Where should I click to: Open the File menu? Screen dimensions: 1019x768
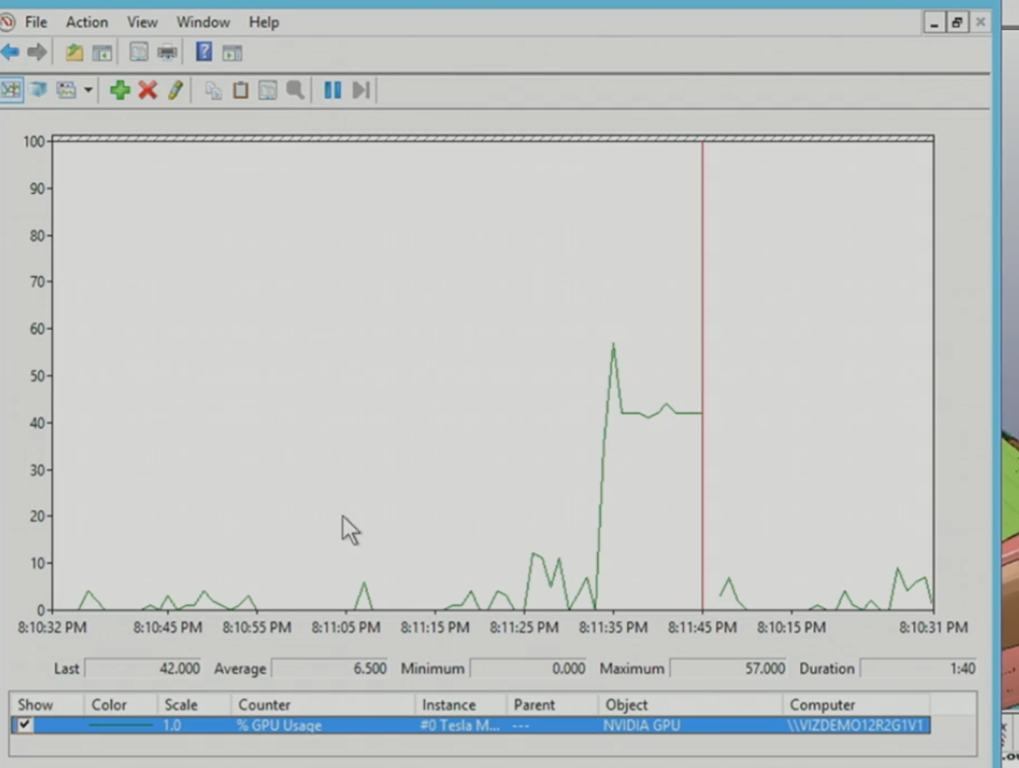36,22
